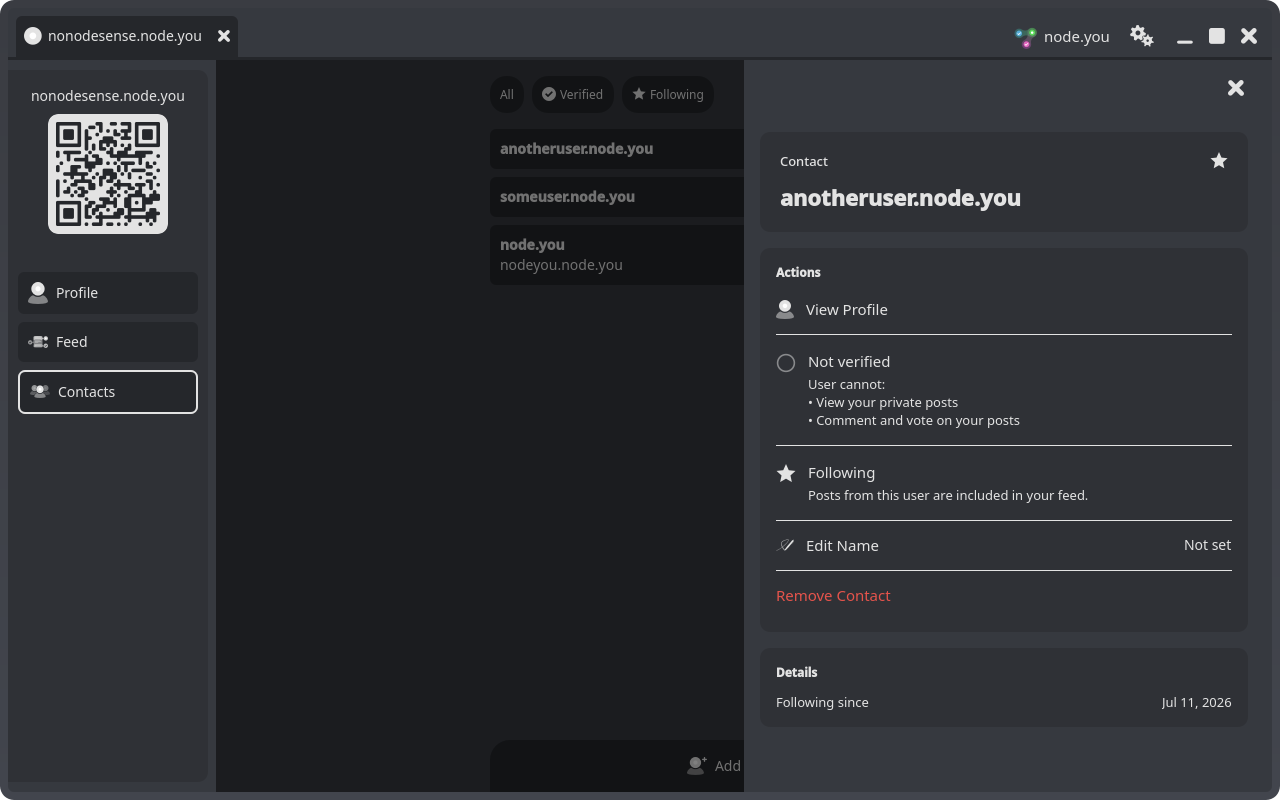Screen dimensions: 1280x800
Task: Maximize the window
Action: 1217,36
